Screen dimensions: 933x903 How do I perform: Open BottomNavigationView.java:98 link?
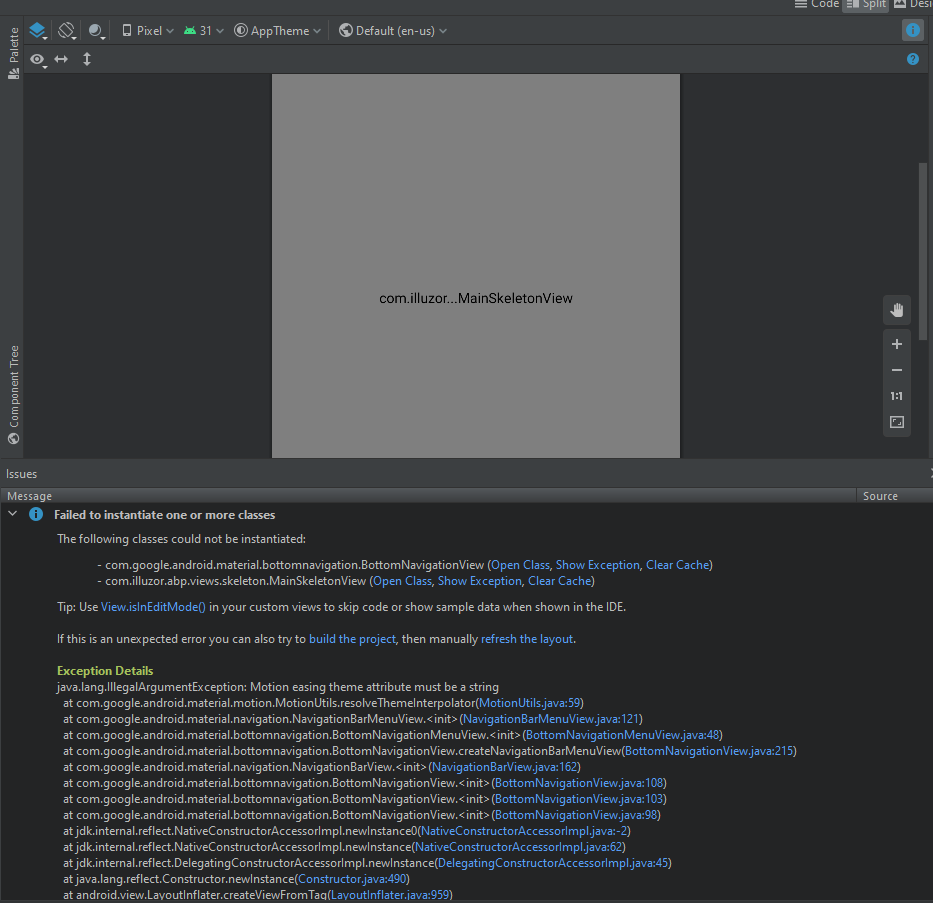point(575,816)
